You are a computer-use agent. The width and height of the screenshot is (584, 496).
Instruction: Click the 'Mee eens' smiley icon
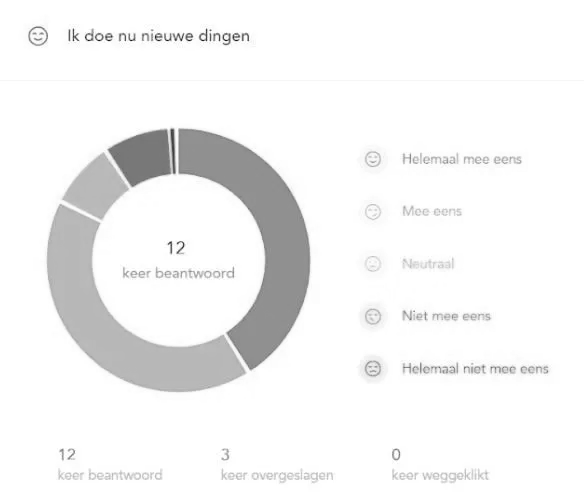[373, 212]
